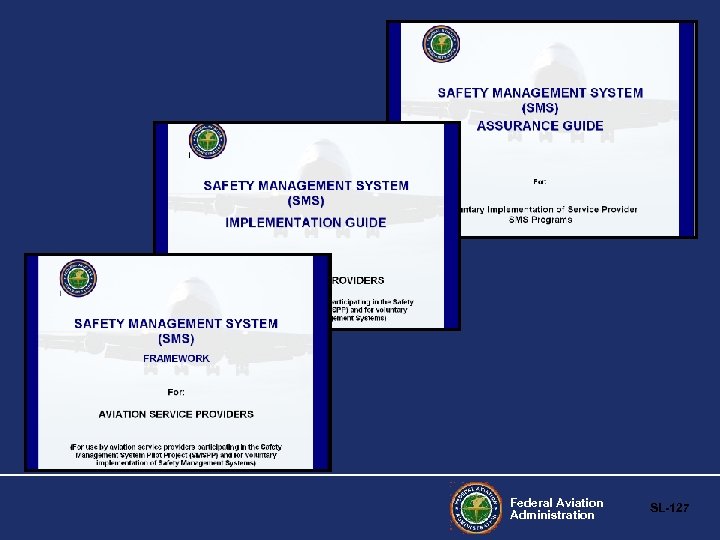
Task: Click the 'SMS Programs' line on the Assurance cover
Action: click(x=540, y=219)
